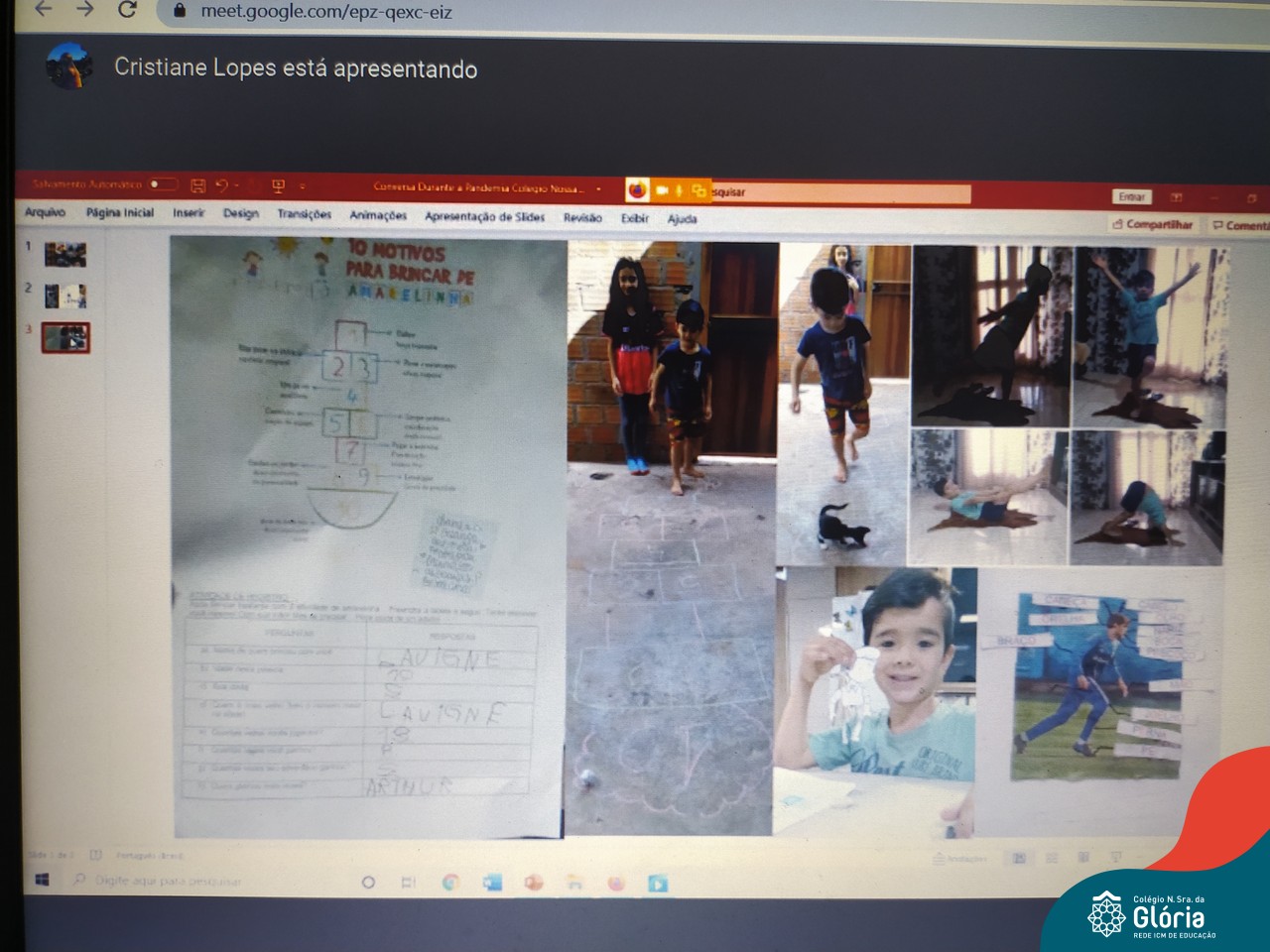This screenshot has width=1270, height=952.
Task: Click the Compartilhar button
Action: (x=1152, y=224)
